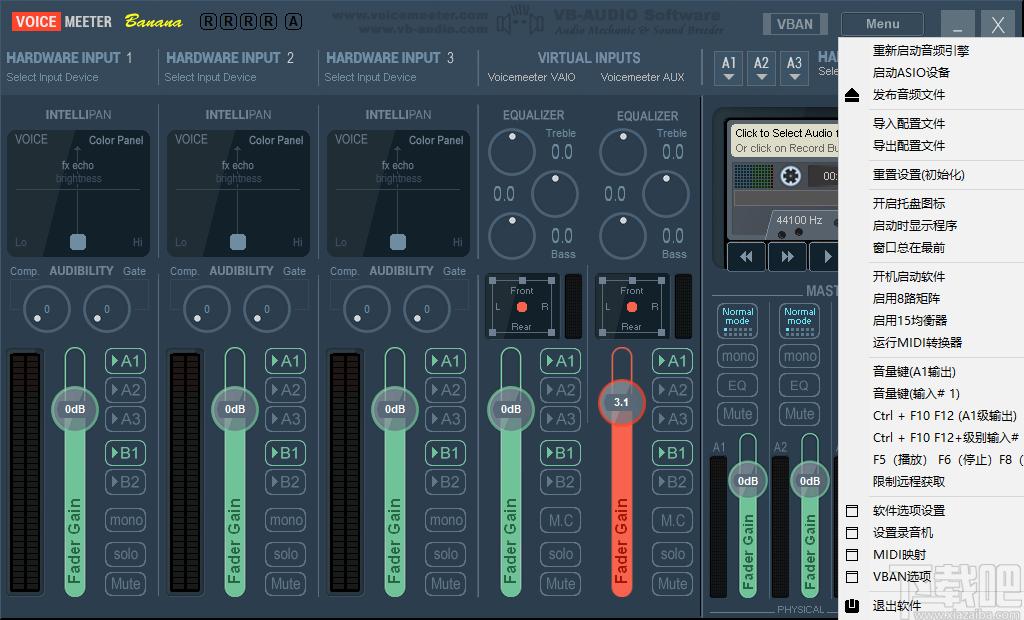1024x620 pixels.
Task: Click Voicemeeter AUX middle EQ knob
Action: coord(665,194)
